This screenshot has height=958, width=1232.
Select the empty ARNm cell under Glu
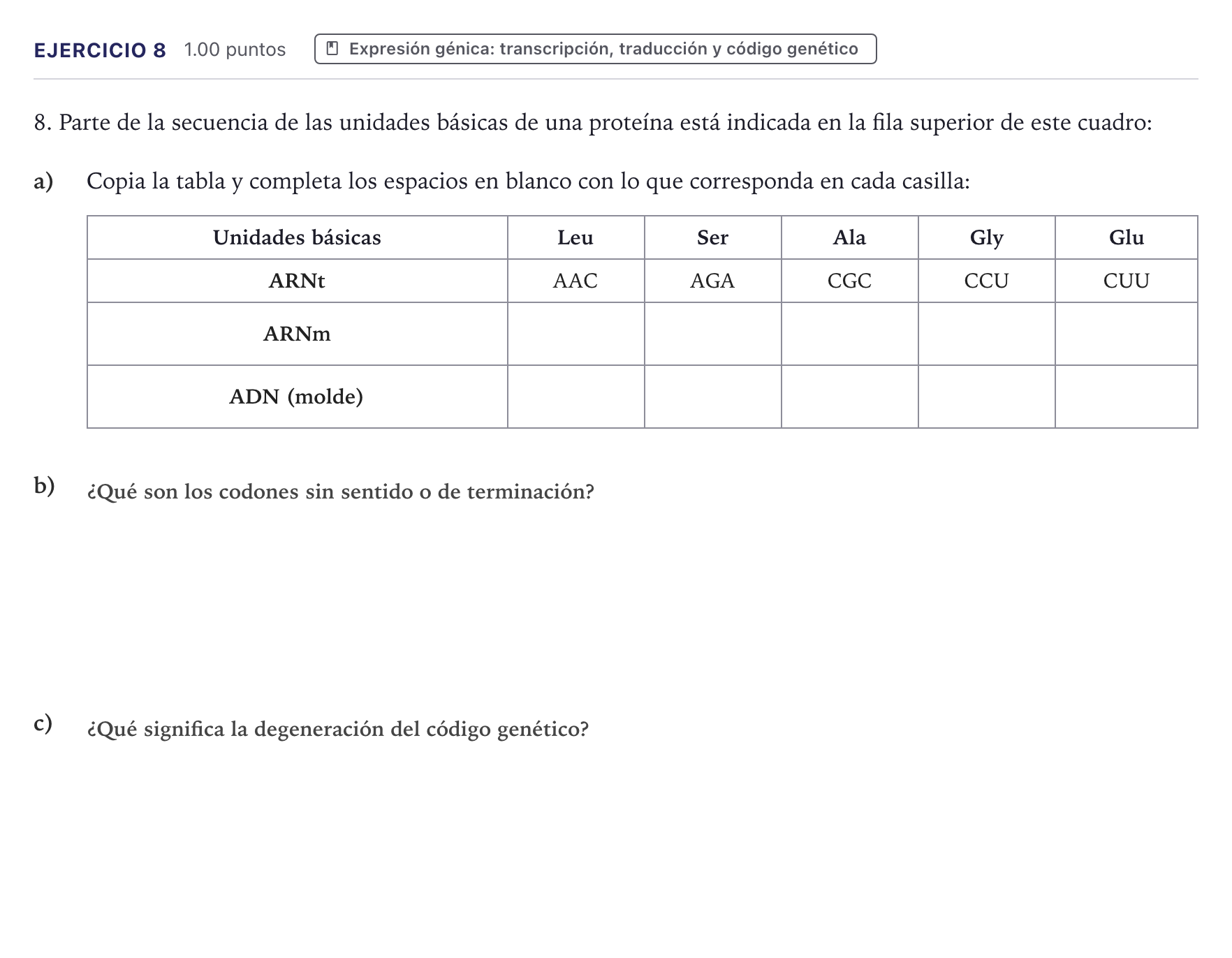[1126, 334]
